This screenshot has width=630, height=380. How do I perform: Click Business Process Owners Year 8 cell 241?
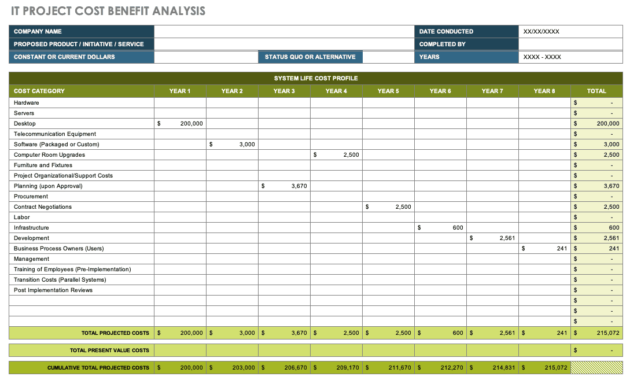[x=544, y=249]
